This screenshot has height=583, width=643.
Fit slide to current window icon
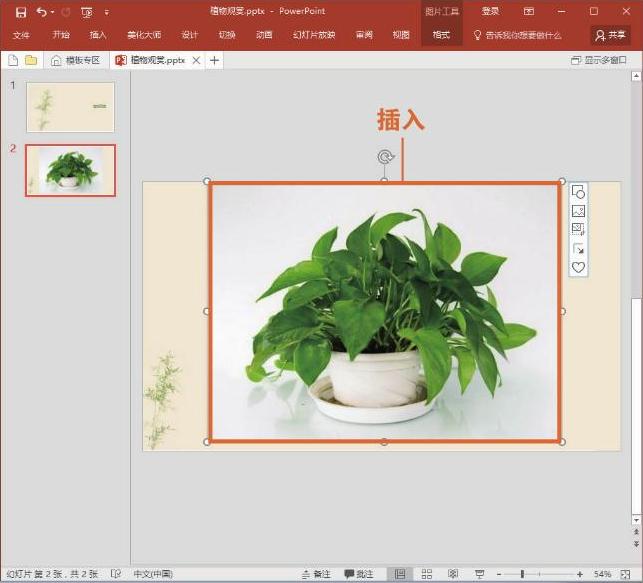tap(625, 574)
